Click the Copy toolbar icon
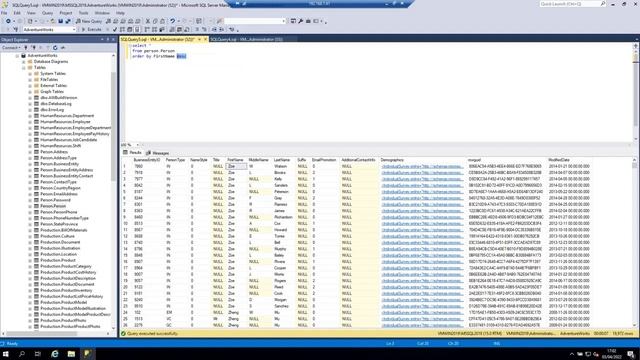This screenshot has width=640, height=360. pos(155,21)
